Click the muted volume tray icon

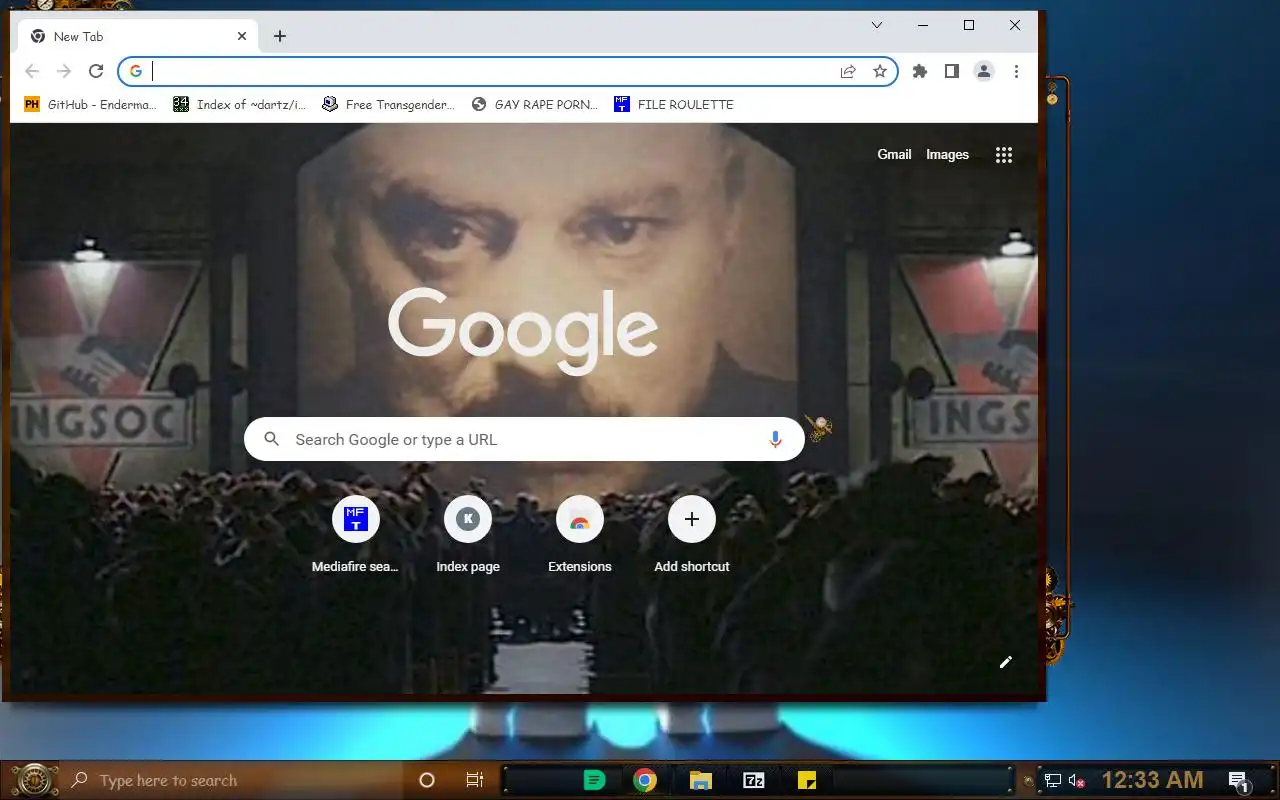tap(1077, 780)
